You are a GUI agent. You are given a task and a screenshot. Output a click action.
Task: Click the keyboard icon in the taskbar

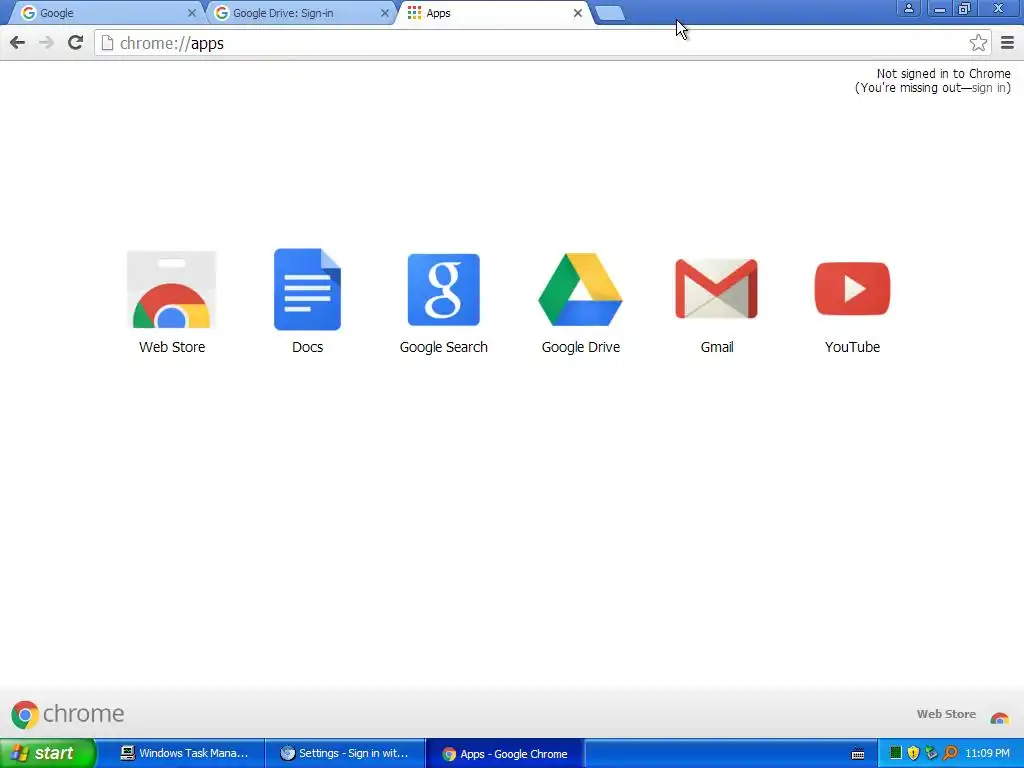858,754
